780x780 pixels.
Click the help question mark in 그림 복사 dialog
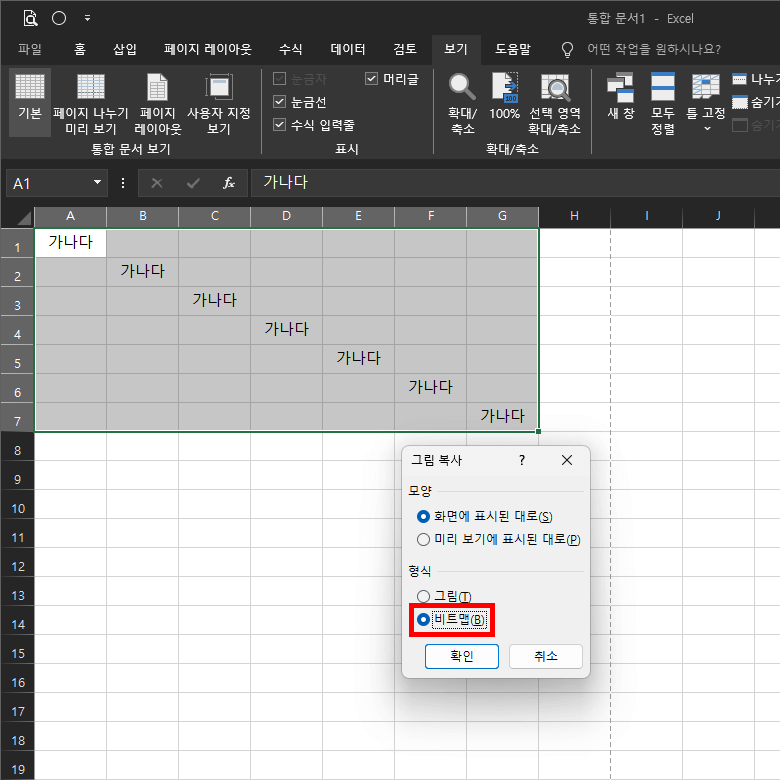click(x=522, y=460)
